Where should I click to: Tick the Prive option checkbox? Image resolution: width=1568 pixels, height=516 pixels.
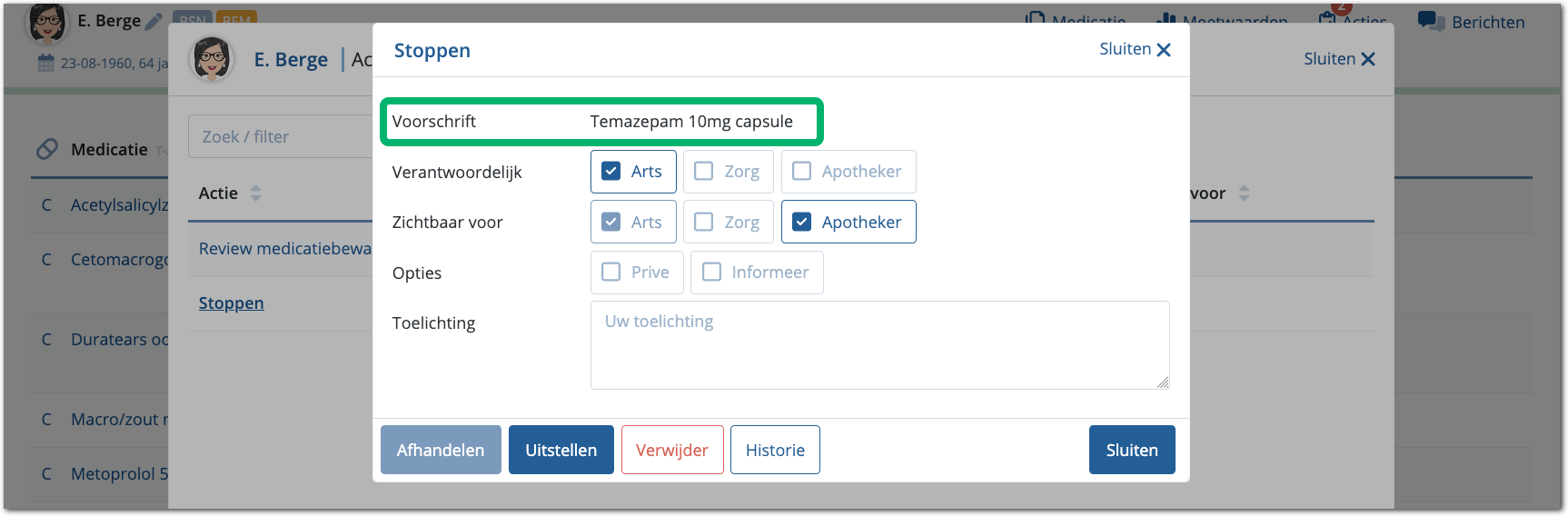tap(611, 273)
